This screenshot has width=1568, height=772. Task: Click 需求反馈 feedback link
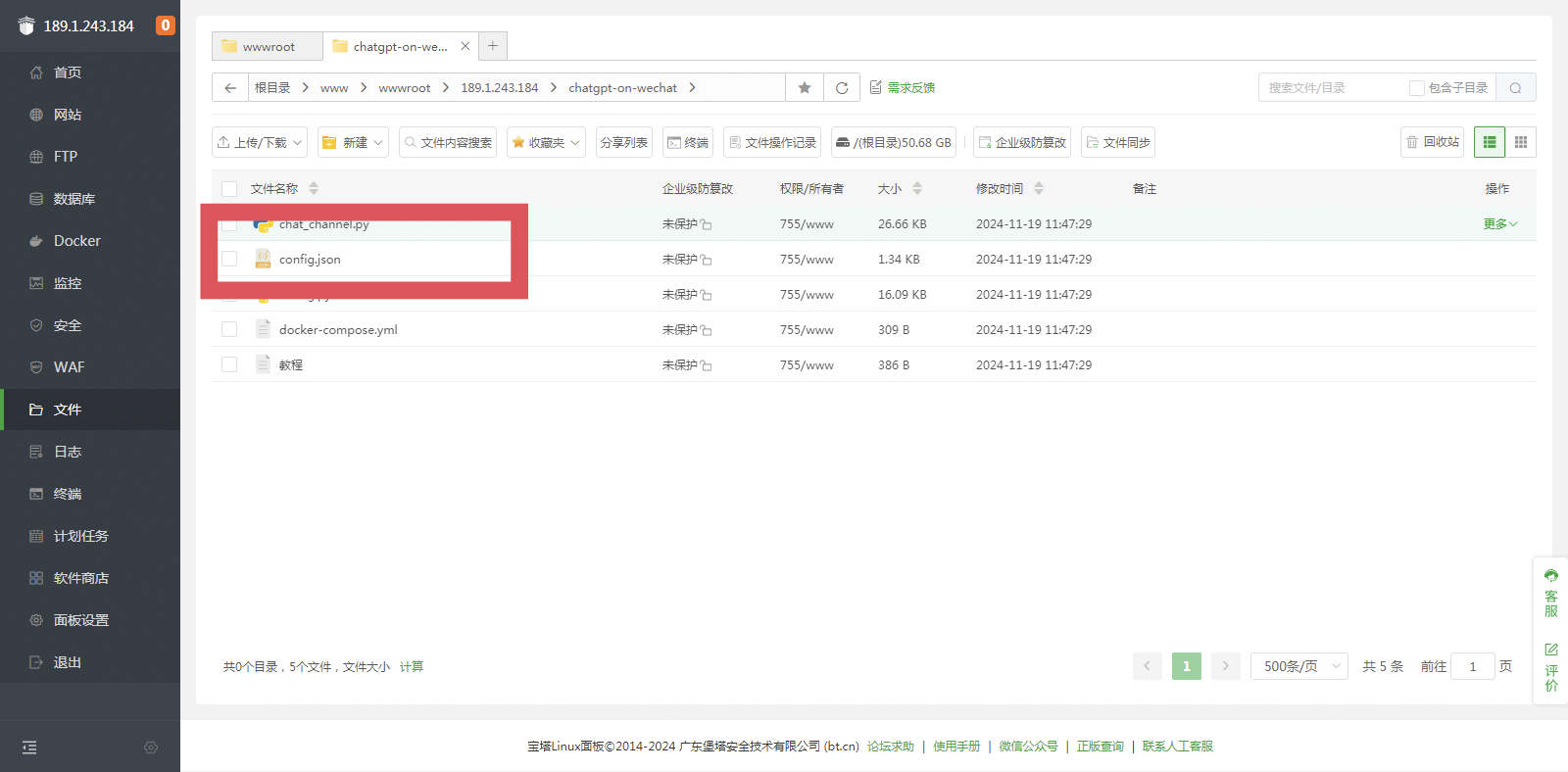pyautogui.click(x=903, y=87)
